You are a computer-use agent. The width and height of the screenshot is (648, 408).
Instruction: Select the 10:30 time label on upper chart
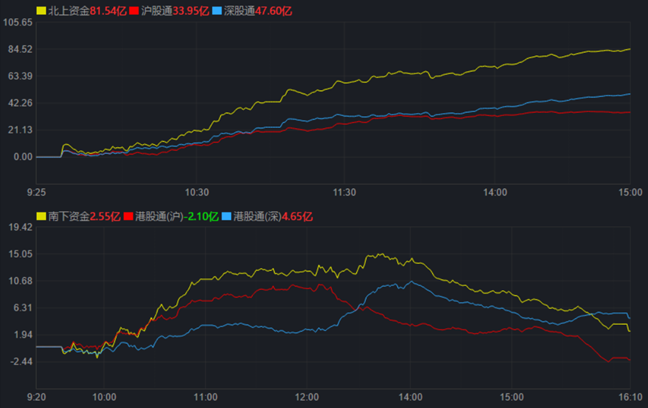coord(197,191)
